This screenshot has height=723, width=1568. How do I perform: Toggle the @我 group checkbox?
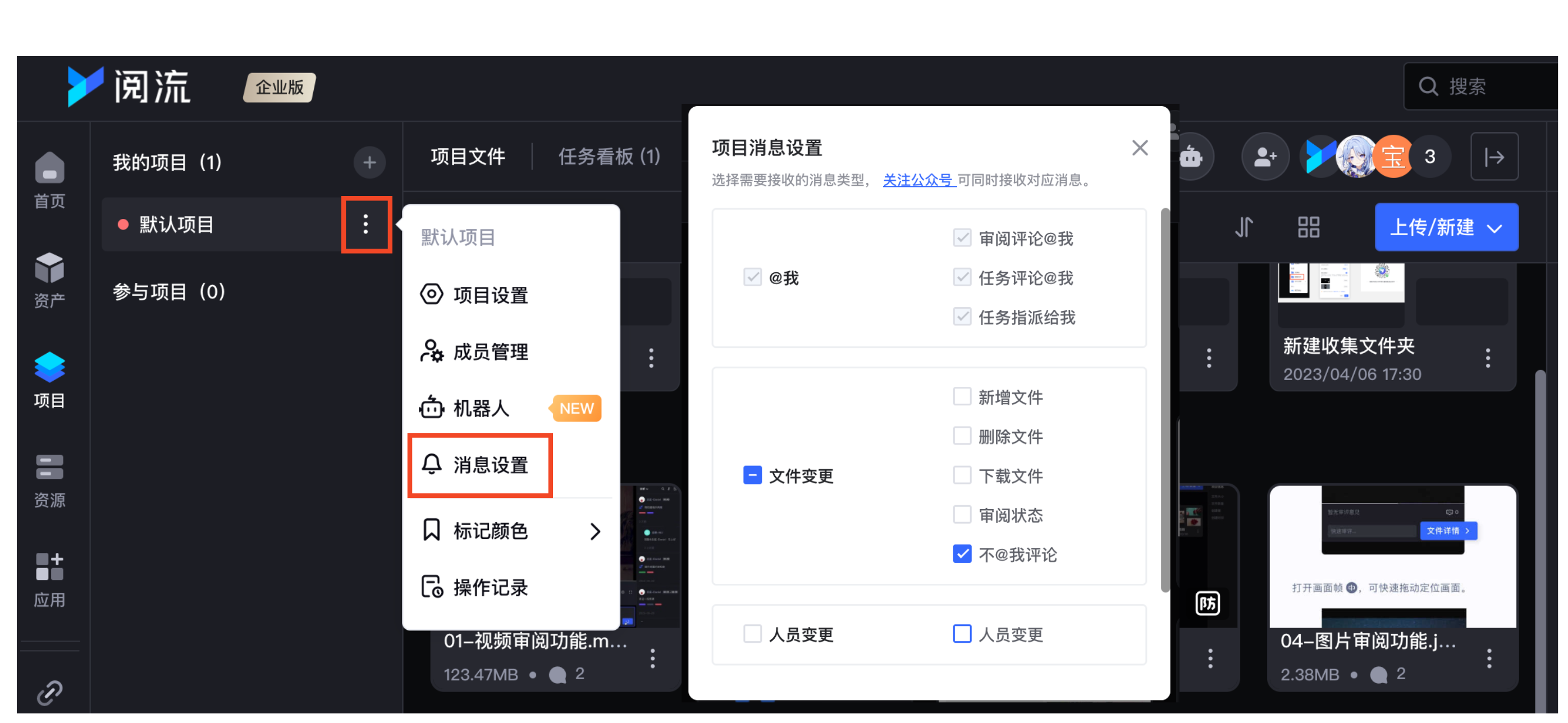click(752, 277)
